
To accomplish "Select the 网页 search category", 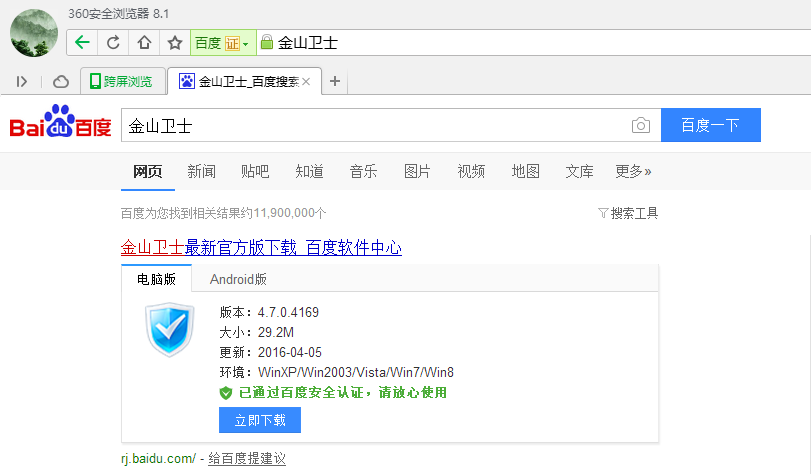I will (147, 171).
